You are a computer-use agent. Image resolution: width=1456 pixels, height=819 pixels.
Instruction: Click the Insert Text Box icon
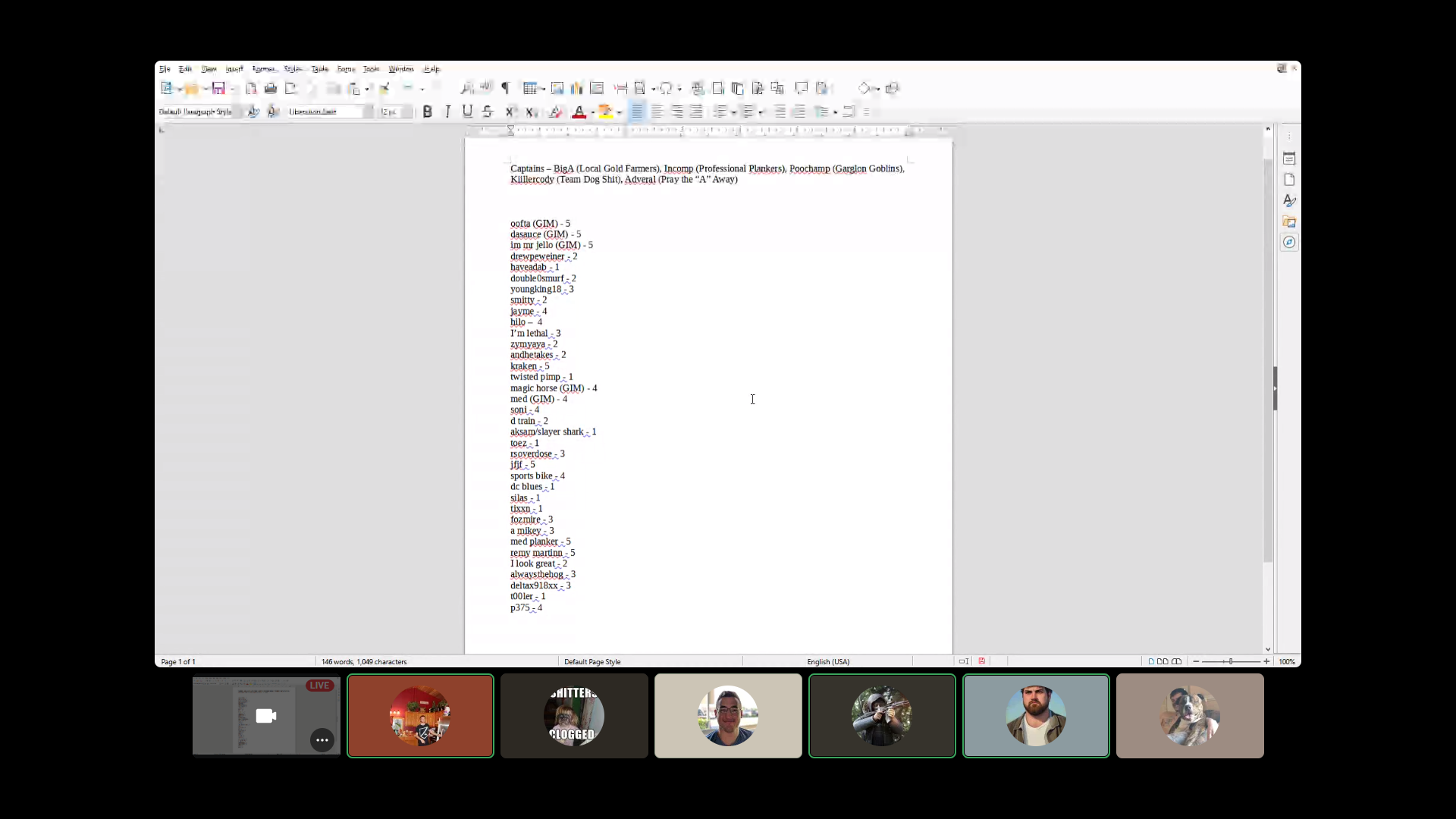597,88
